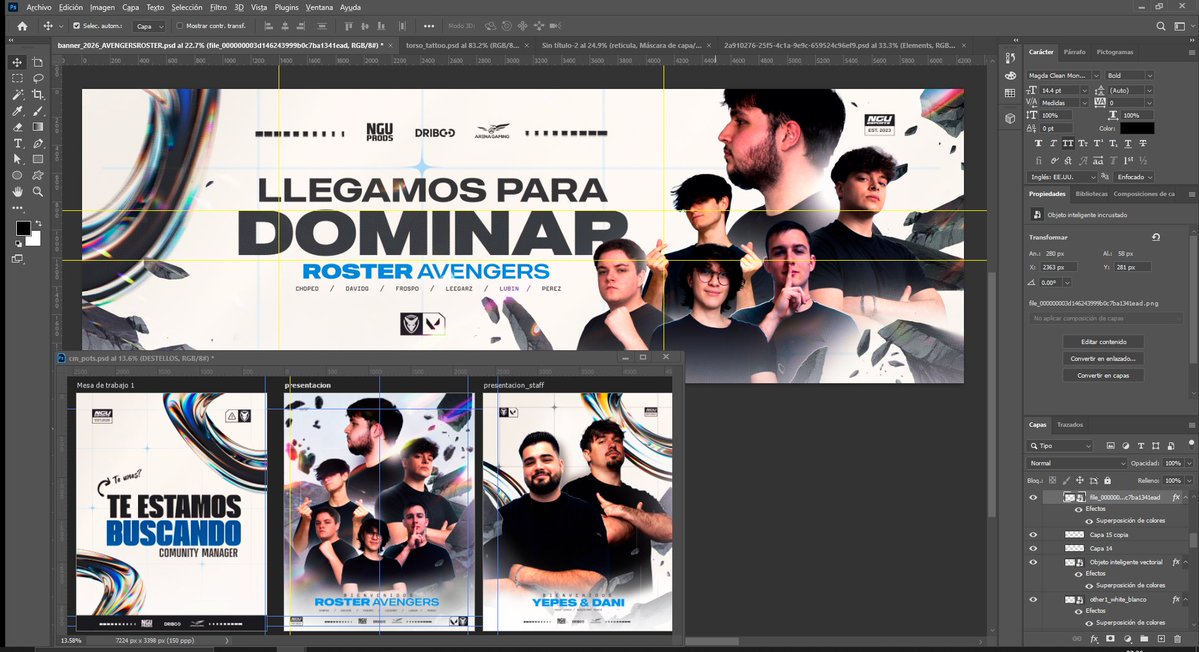Delete layer with trash icon
This screenshot has height=652, width=1199.
(1178, 639)
